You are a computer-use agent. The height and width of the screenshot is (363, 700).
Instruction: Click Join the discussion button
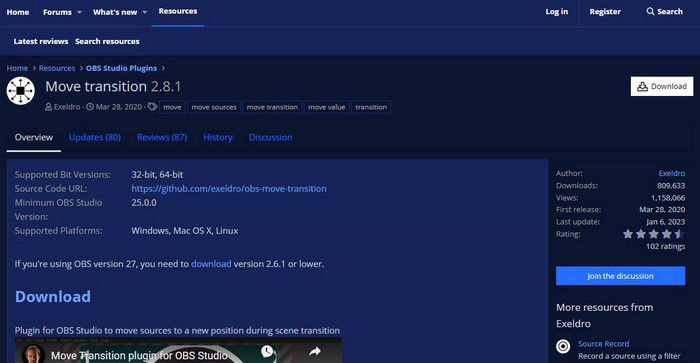(x=621, y=276)
